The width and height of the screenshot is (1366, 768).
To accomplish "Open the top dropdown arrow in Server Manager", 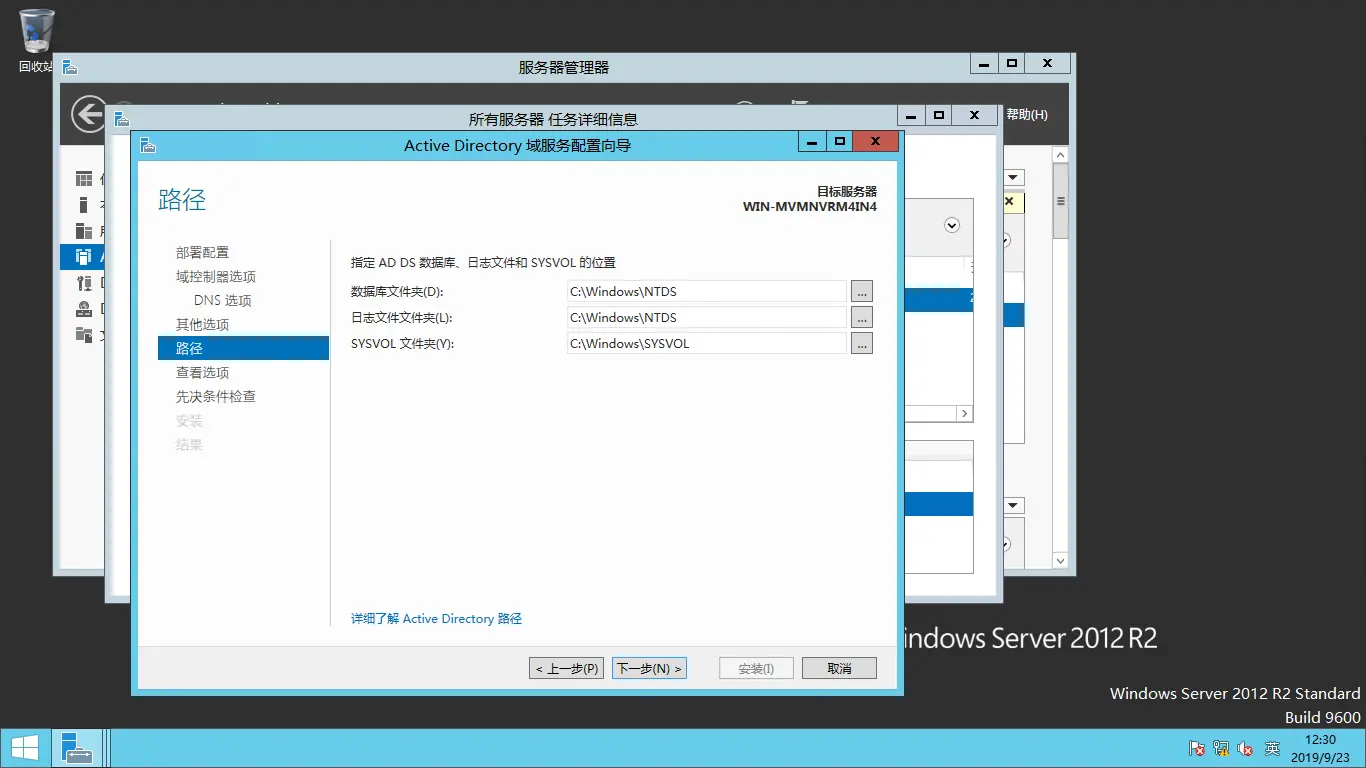I will click(1014, 178).
